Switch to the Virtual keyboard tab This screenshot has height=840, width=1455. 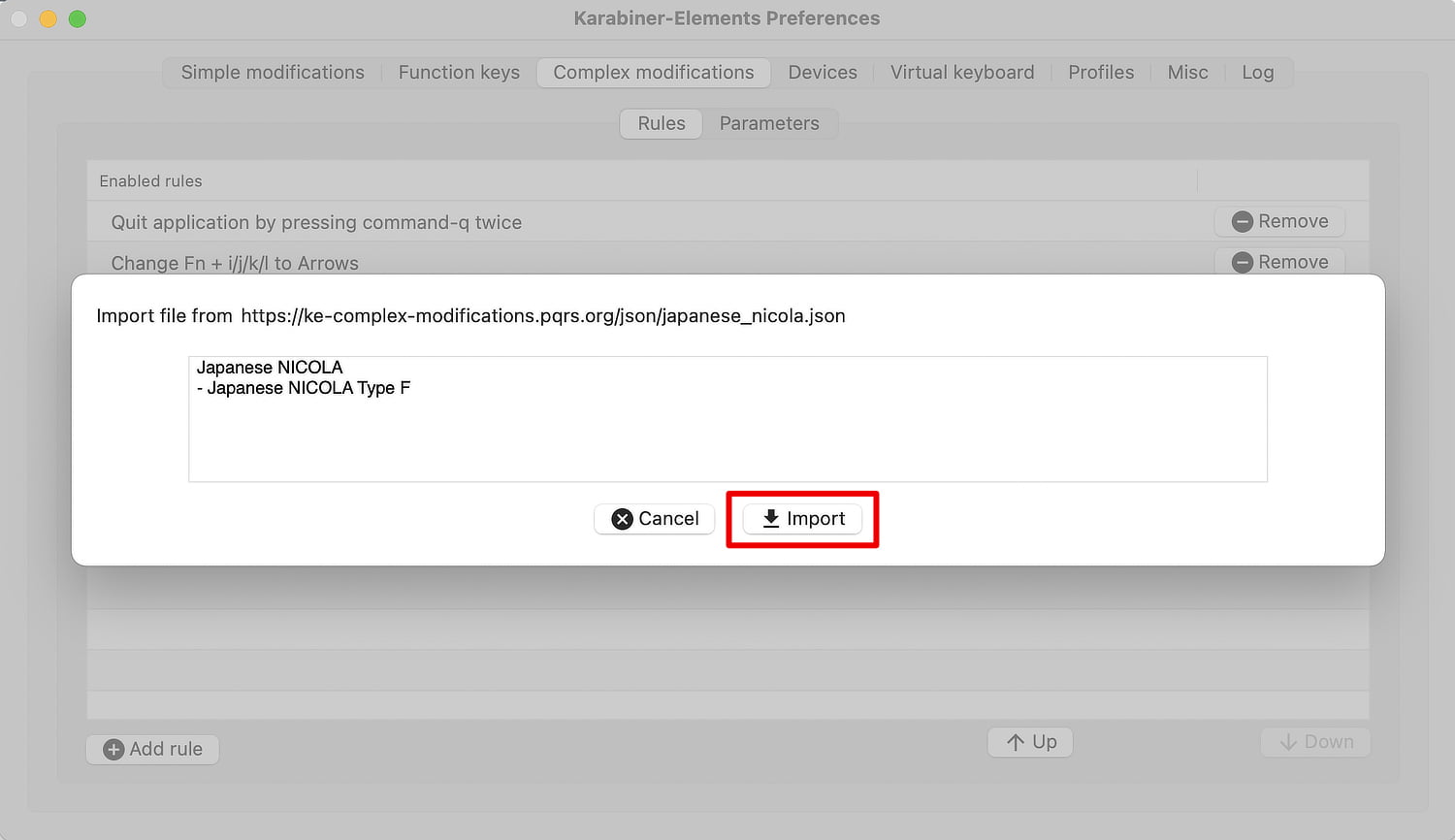coord(962,73)
